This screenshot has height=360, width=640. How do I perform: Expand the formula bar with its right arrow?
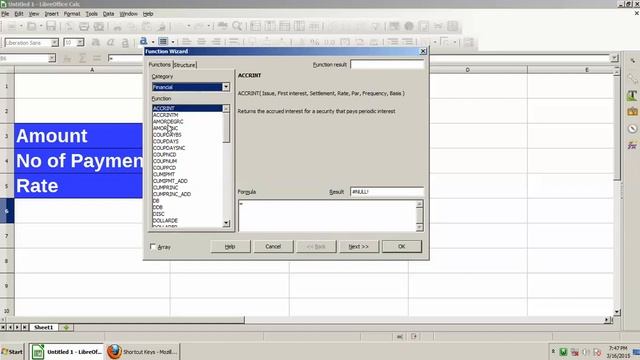point(614,58)
